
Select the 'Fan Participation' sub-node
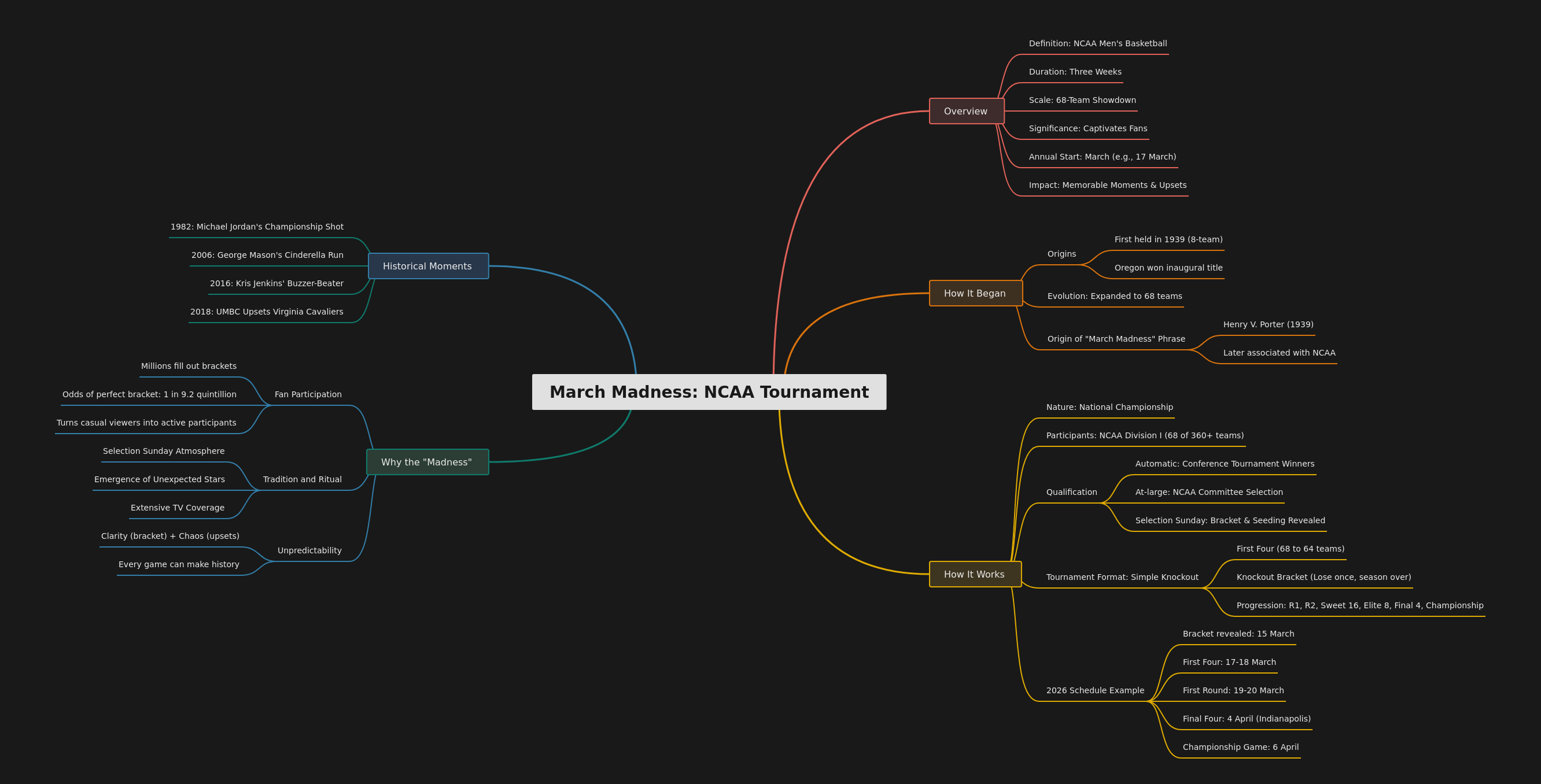click(308, 394)
